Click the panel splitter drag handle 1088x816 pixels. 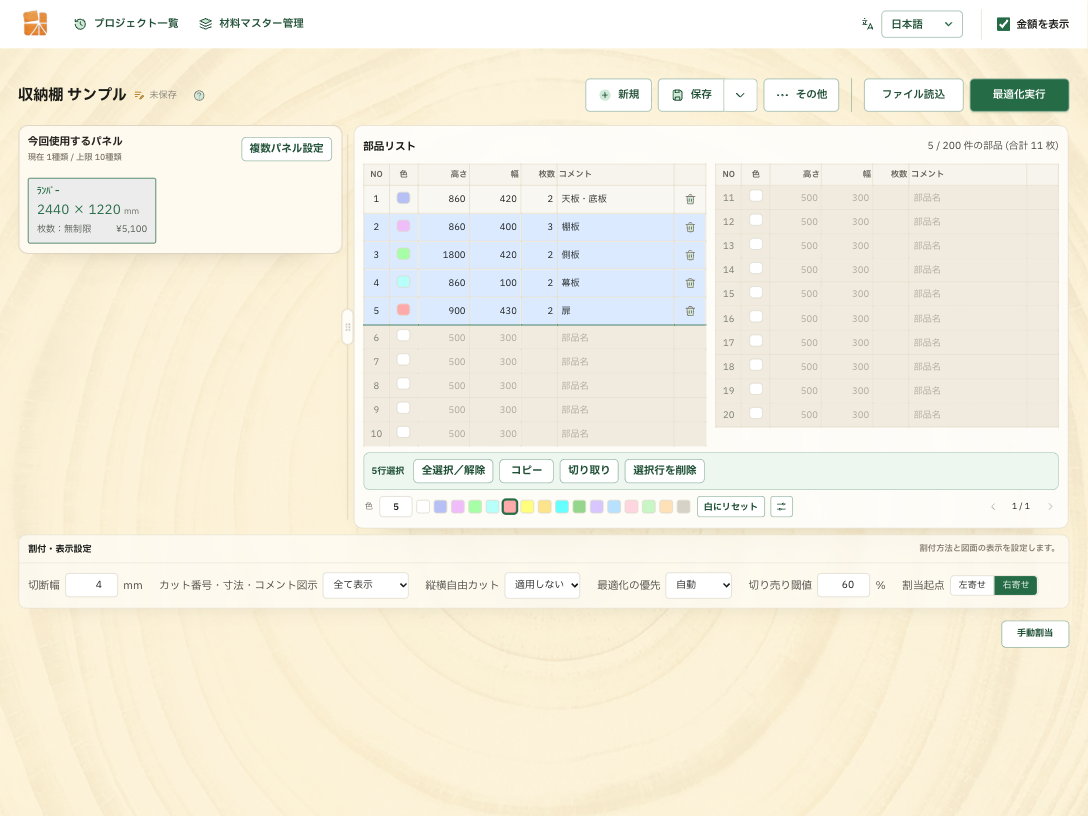[x=348, y=327]
